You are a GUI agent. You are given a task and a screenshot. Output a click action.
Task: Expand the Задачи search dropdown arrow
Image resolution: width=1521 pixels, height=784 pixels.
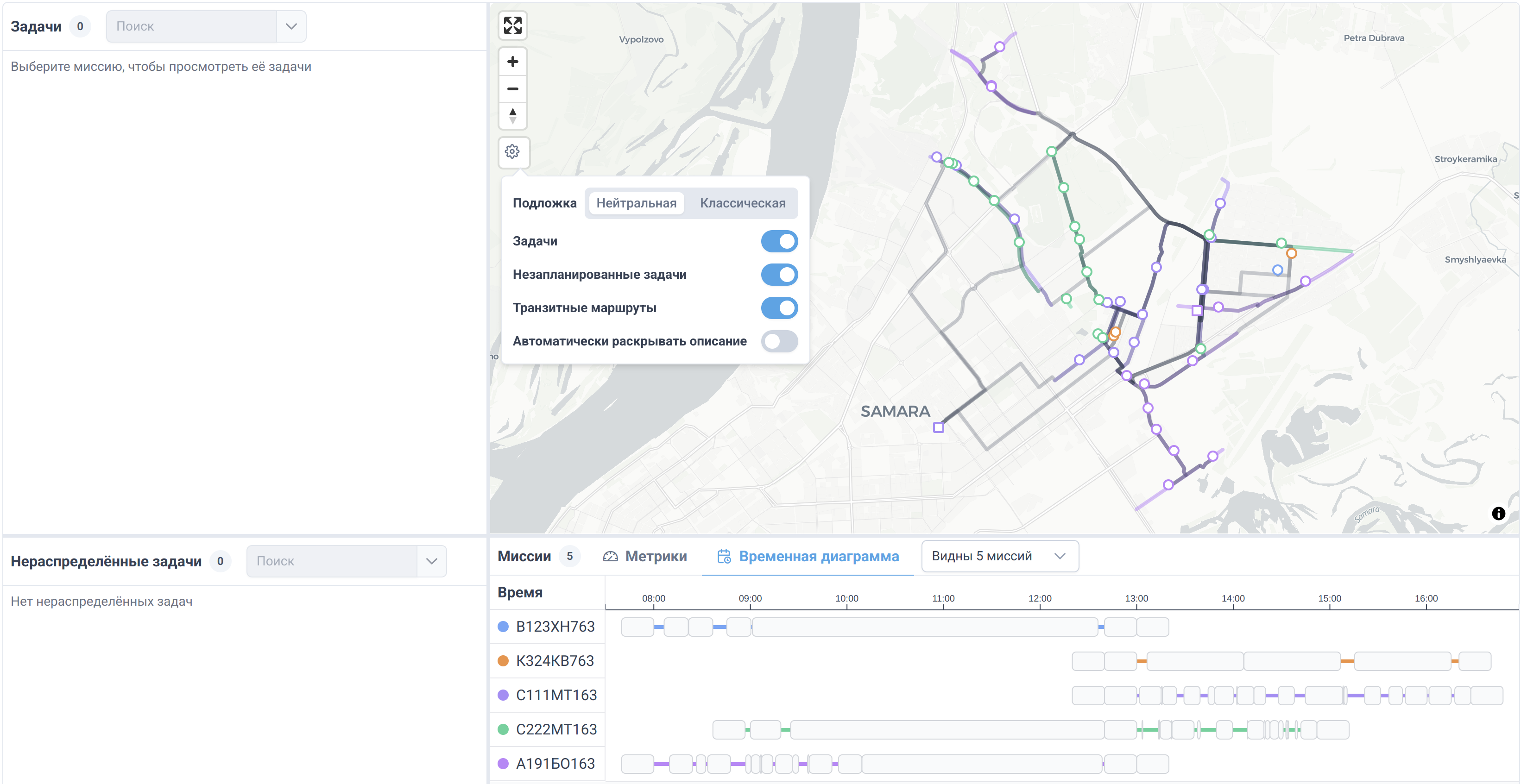click(x=291, y=26)
